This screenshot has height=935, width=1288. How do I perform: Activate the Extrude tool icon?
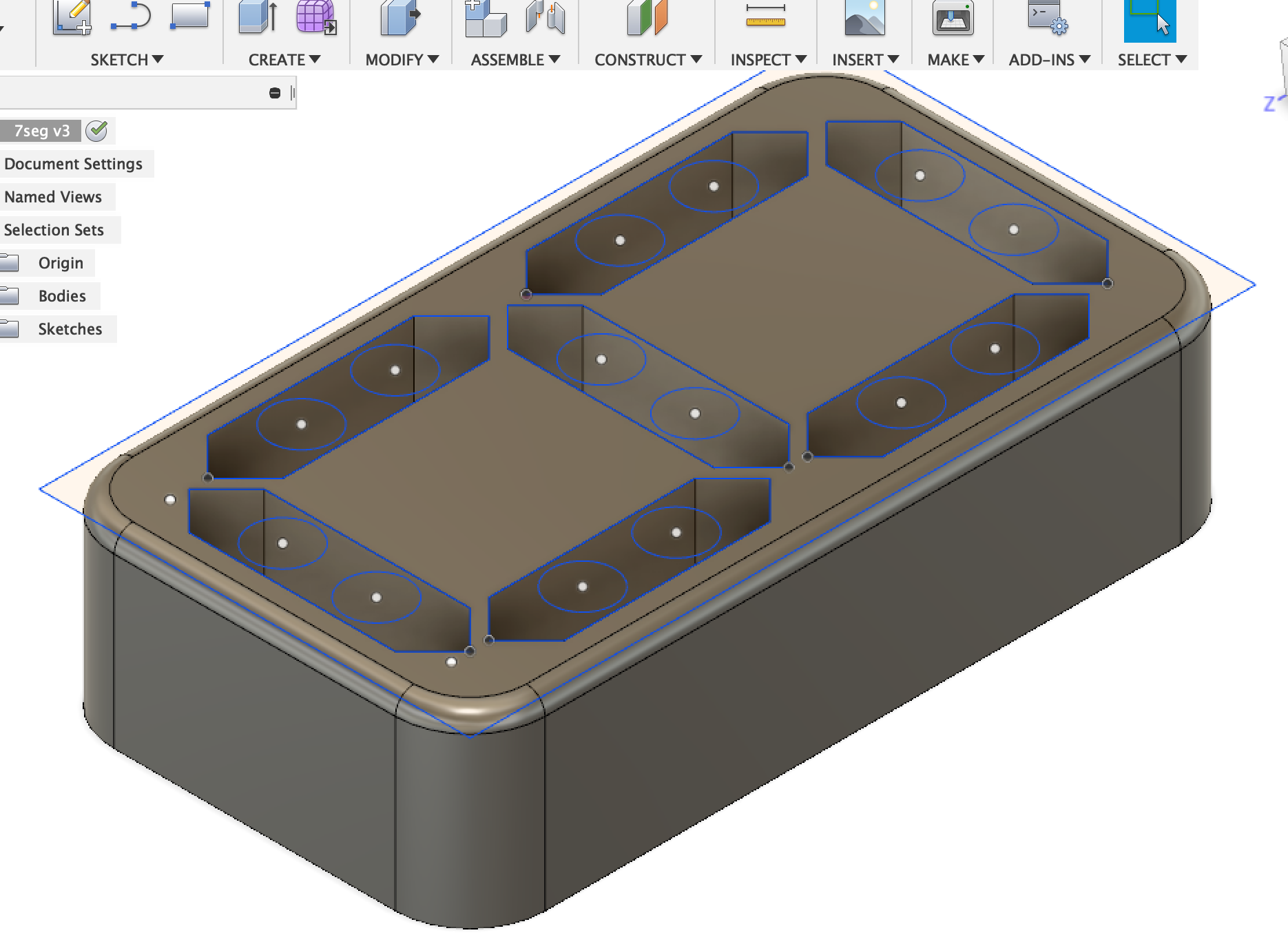pos(258,17)
